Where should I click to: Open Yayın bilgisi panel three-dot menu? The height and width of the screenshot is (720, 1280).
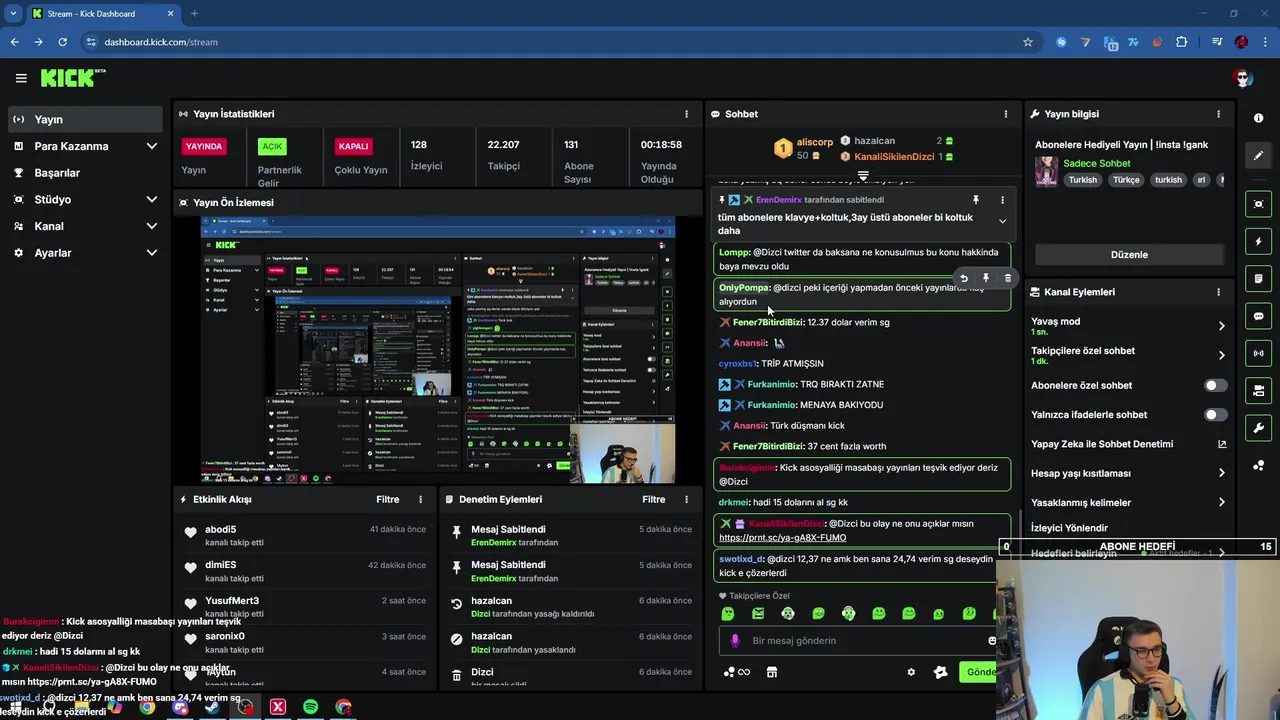pos(1218,114)
